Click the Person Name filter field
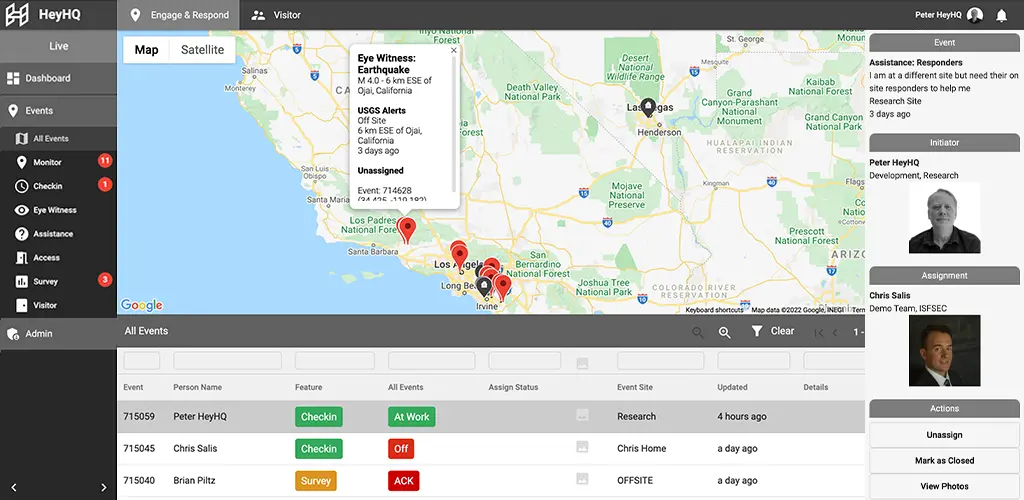1024x500 pixels. click(227, 361)
